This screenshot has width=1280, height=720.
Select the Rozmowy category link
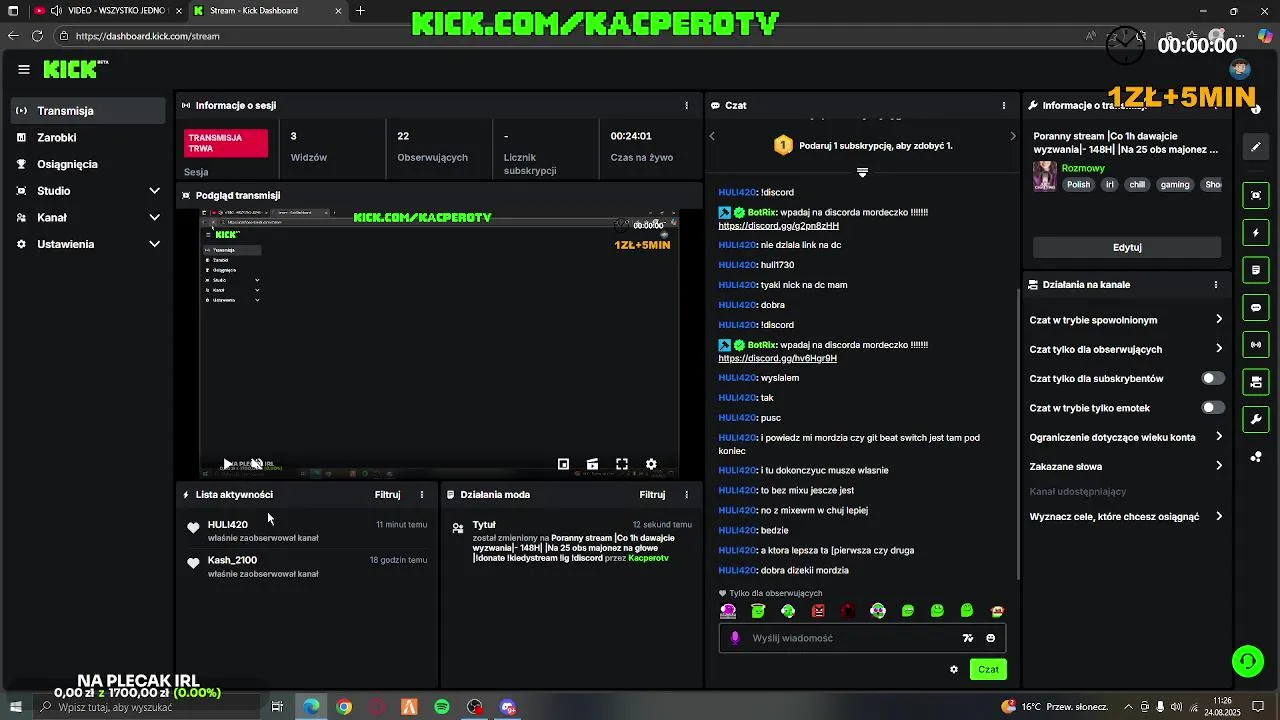click(x=1083, y=168)
